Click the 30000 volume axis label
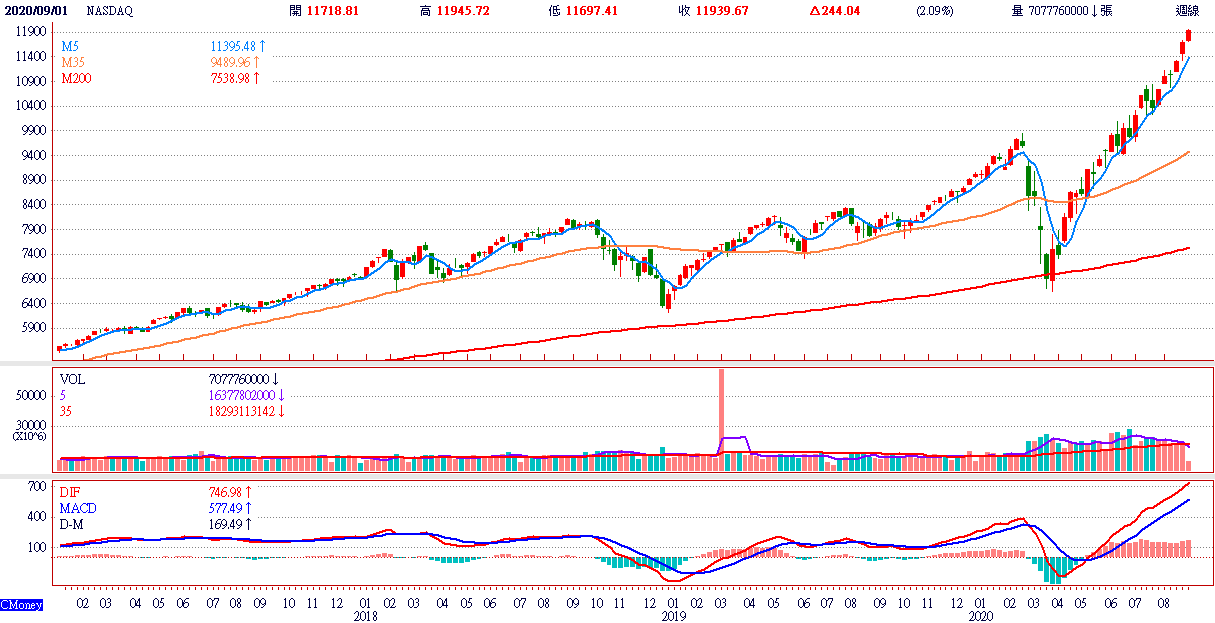The image size is (1215, 623). click(x=33, y=425)
